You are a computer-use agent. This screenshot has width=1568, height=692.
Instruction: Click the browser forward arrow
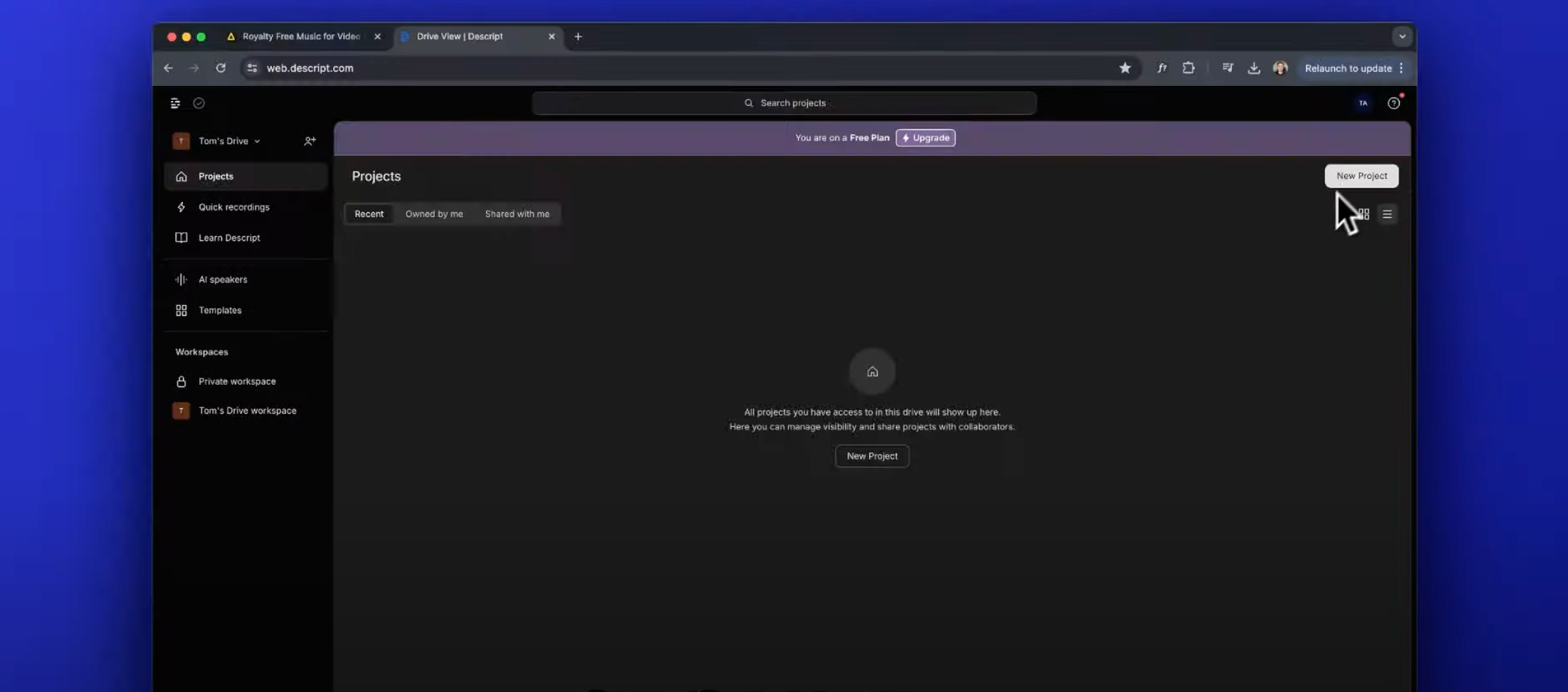pyautogui.click(x=194, y=68)
